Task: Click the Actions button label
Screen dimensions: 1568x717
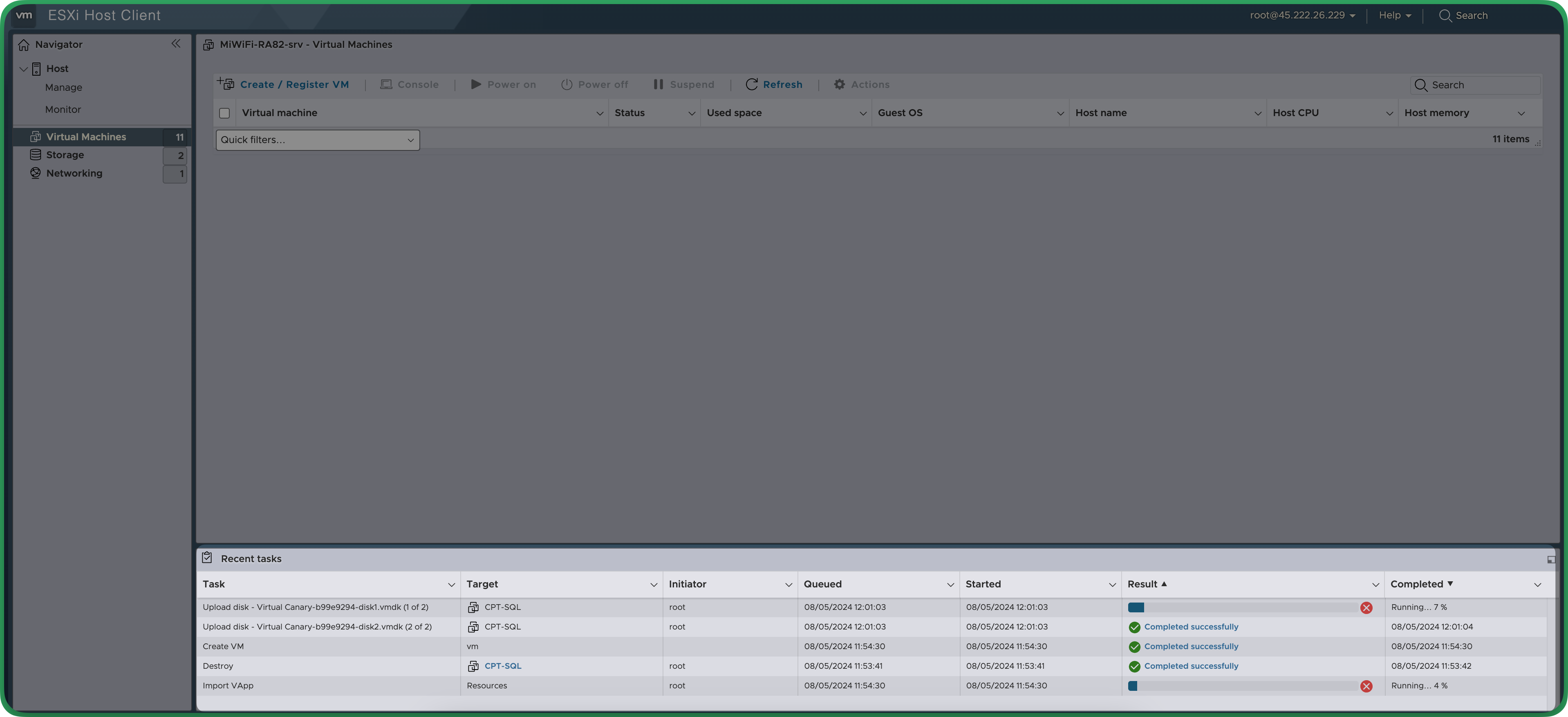Action: coord(870,85)
